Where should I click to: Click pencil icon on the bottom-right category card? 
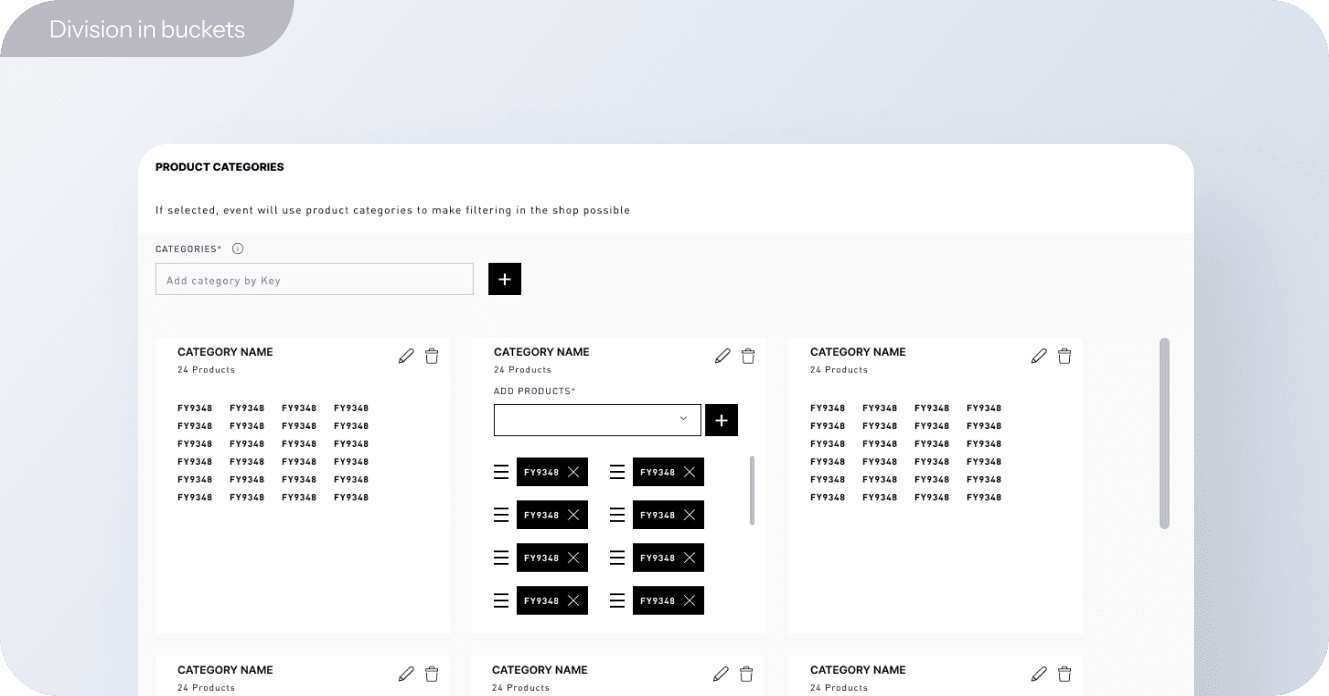pyautogui.click(x=1039, y=674)
